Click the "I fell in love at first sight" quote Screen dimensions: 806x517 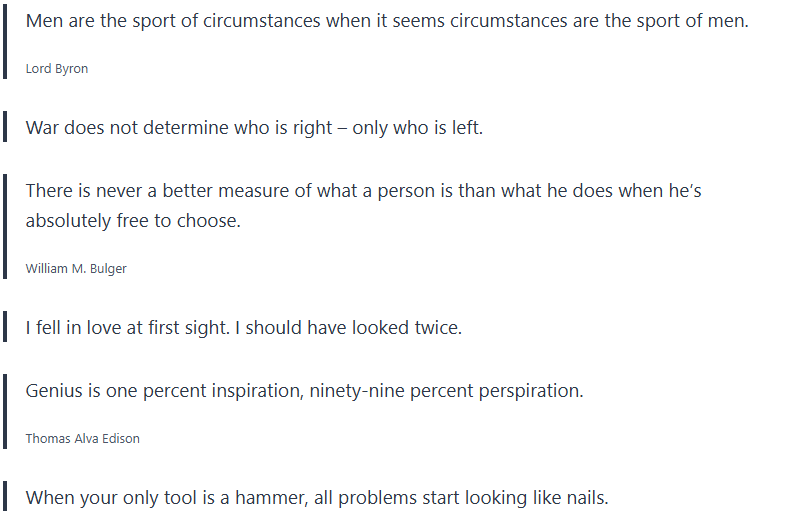[243, 327]
